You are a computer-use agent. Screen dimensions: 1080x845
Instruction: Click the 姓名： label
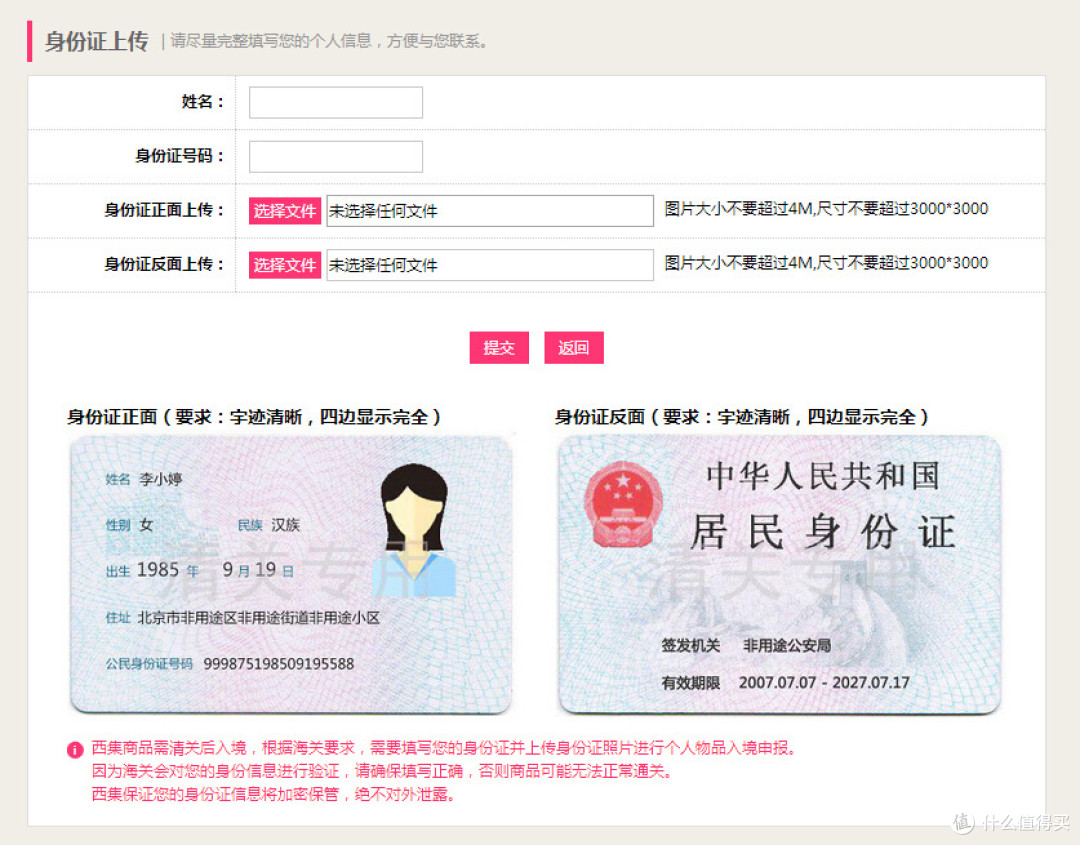click(202, 102)
